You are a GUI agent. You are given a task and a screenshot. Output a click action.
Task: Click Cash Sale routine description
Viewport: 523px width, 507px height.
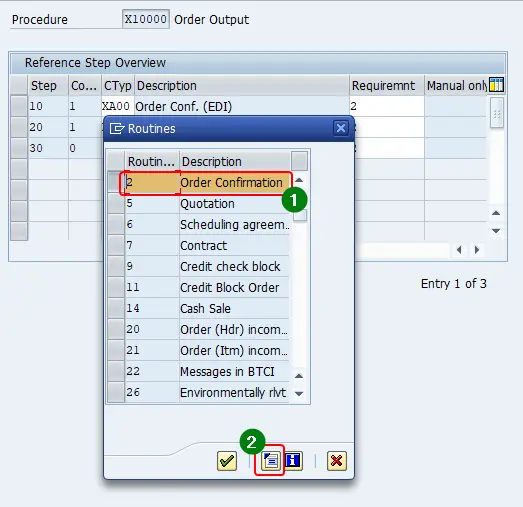pos(235,308)
